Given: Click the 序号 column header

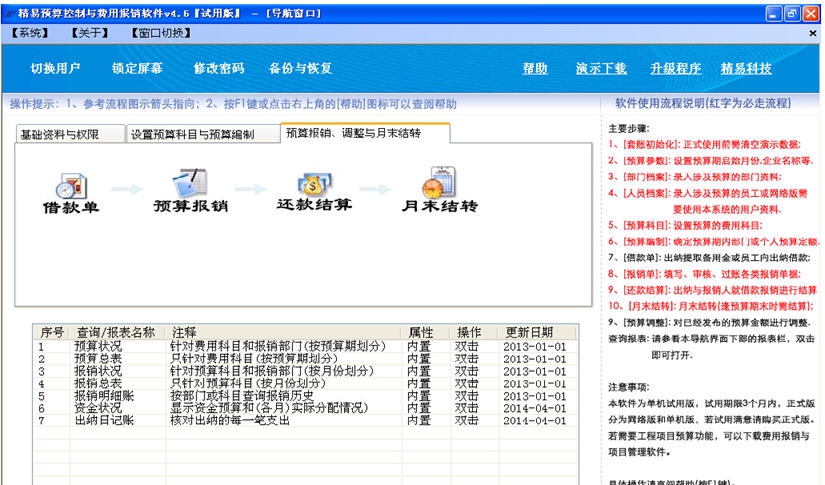Looking at the screenshot, I should (x=52, y=332).
